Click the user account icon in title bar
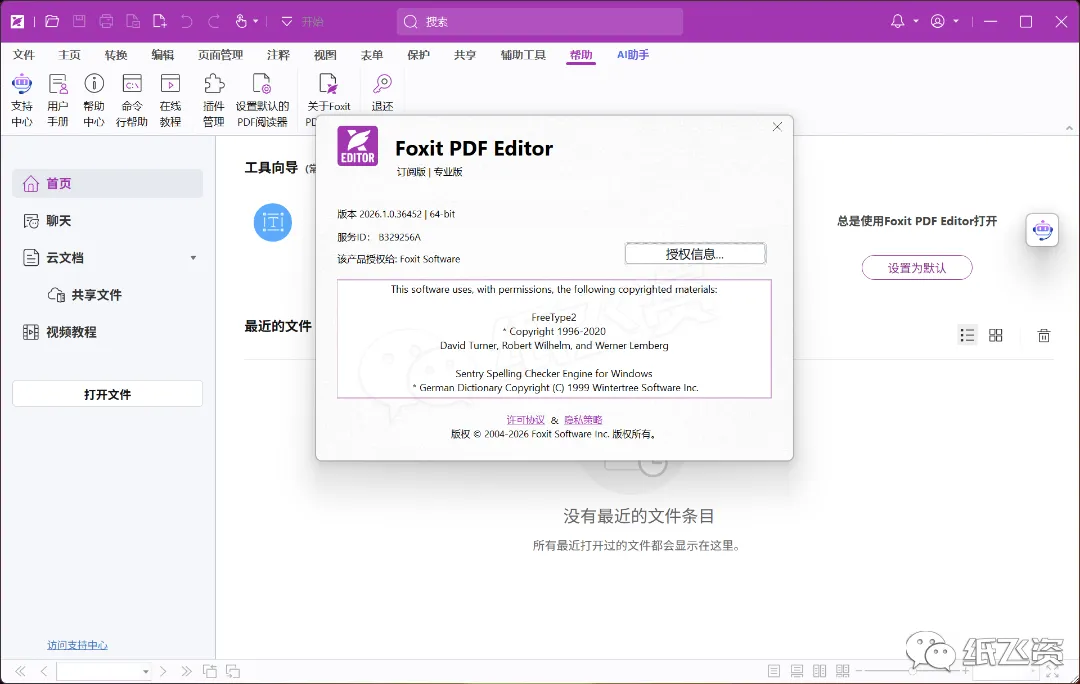This screenshot has height=684, width=1080. [937, 21]
